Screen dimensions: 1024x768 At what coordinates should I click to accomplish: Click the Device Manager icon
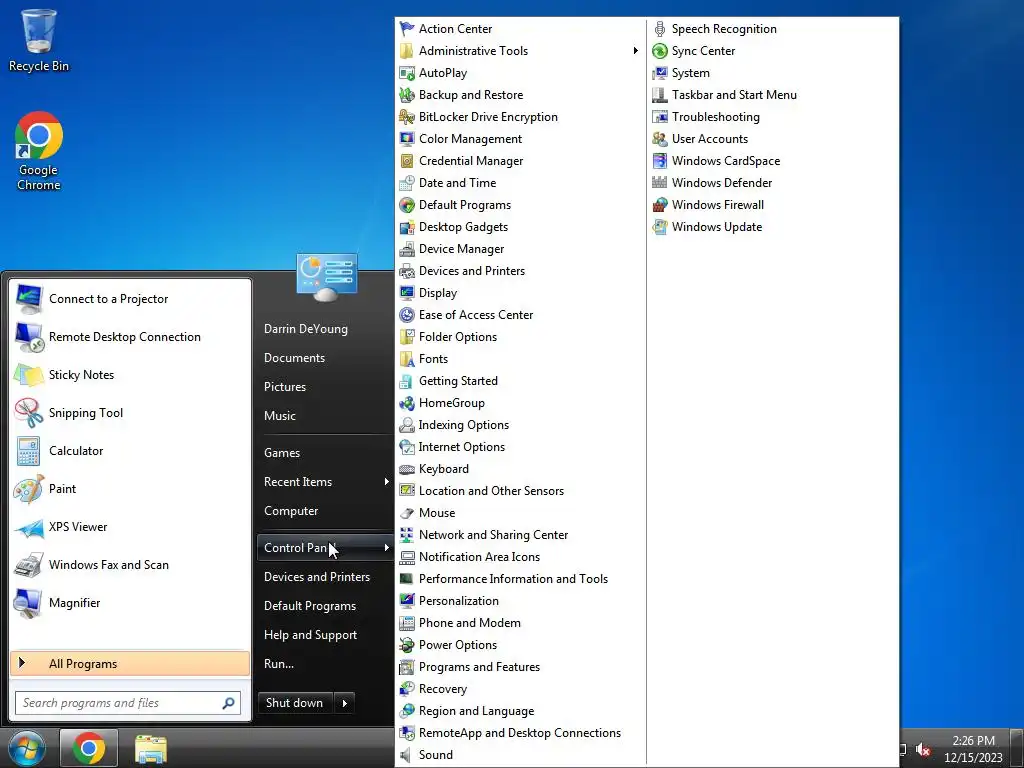407,249
